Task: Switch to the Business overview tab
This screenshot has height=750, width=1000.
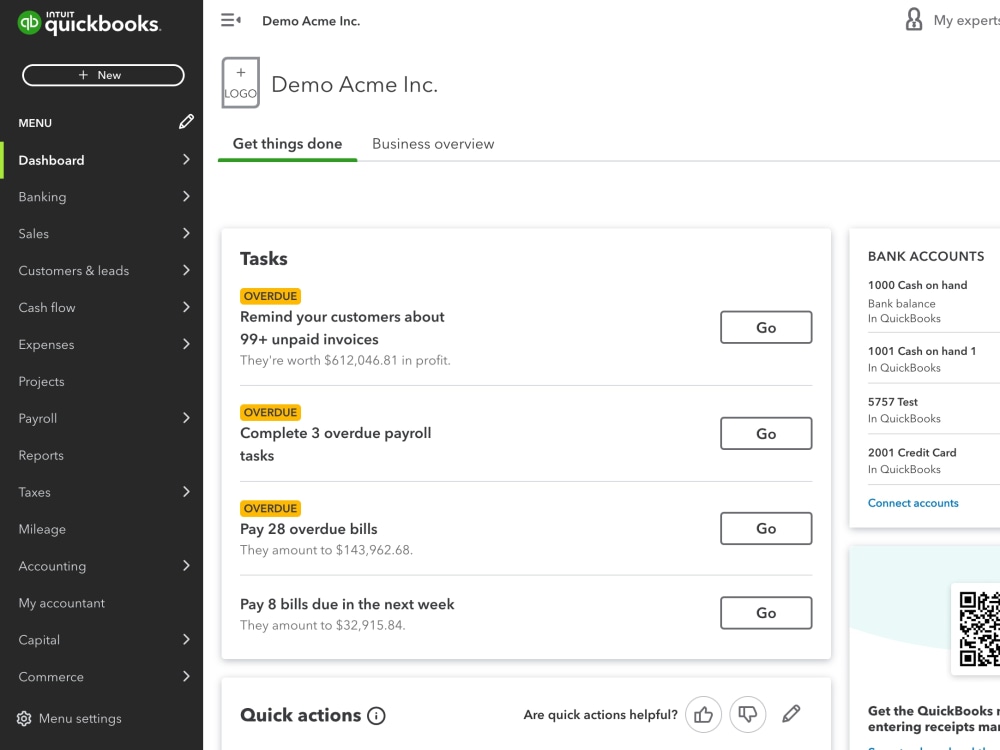Action: coord(433,144)
